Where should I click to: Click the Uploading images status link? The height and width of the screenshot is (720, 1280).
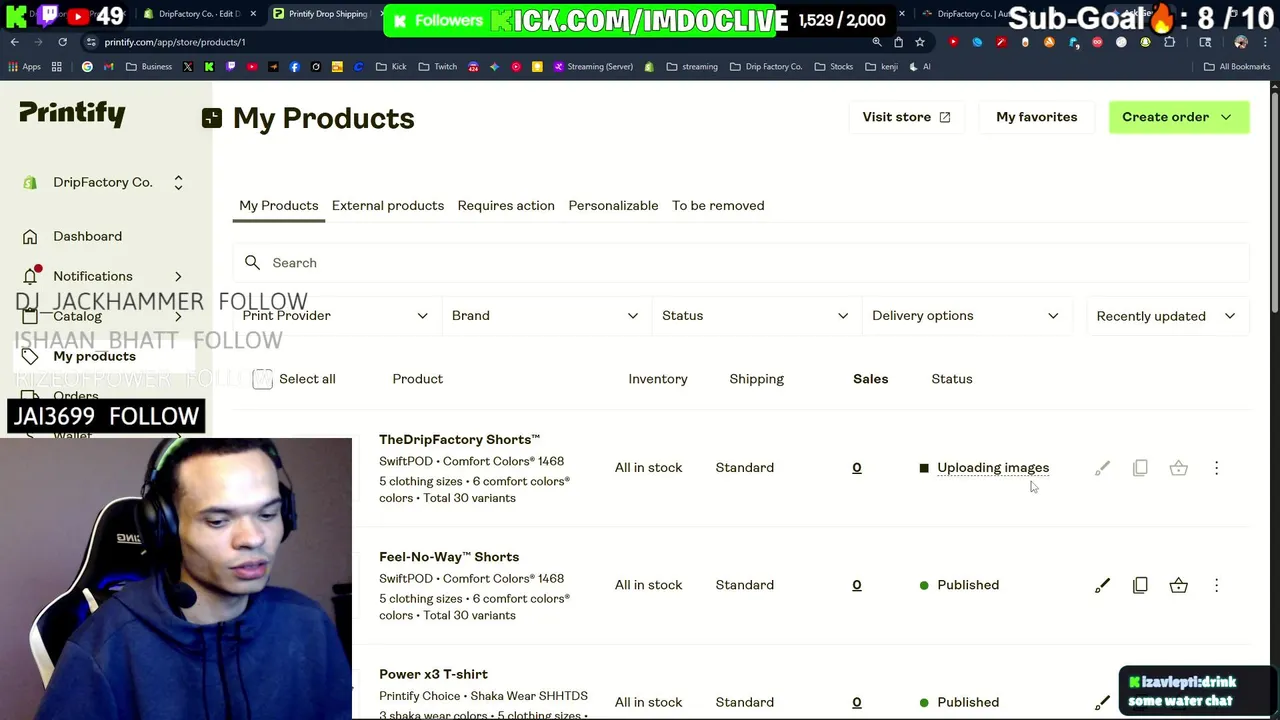coord(993,468)
